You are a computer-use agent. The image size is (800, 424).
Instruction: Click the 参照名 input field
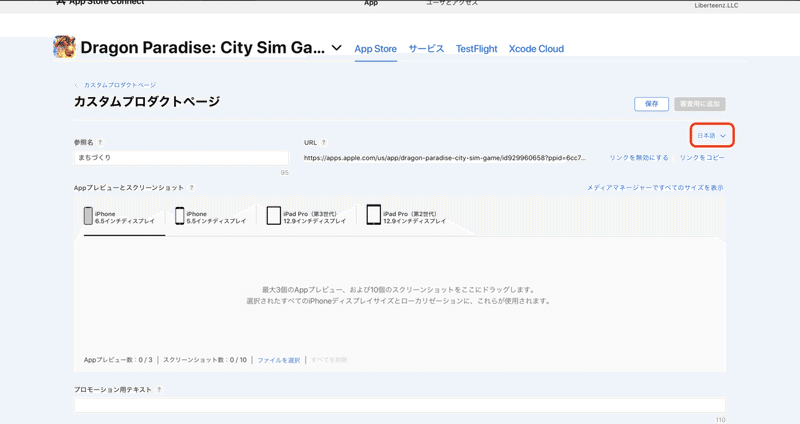[181, 158]
